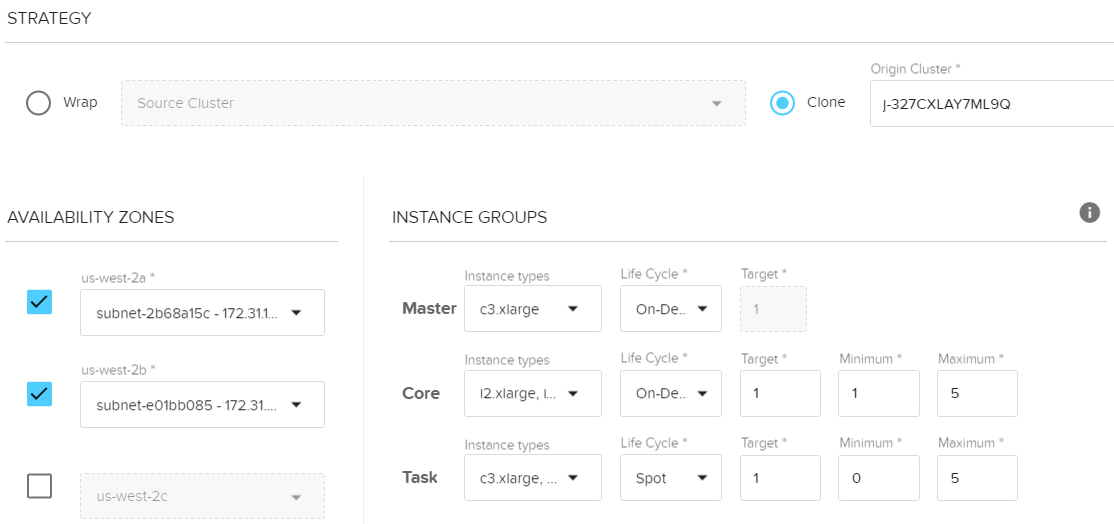Screen dimensions: 1114x524
Task: Open the Source Cluster dropdown
Action: pyautogui.click(x=433, y=103)
